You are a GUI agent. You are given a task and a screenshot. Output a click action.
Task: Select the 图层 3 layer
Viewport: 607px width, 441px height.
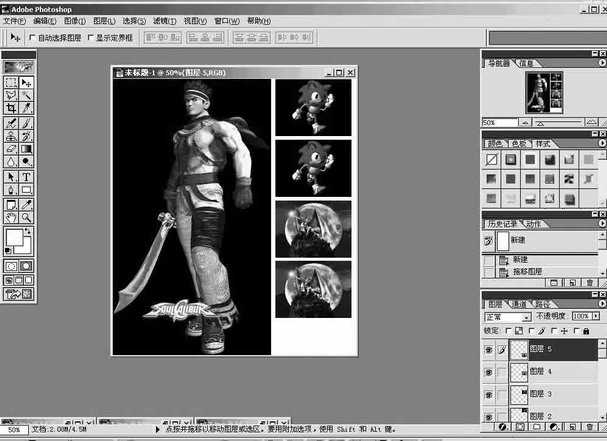[x=540, y=395]
